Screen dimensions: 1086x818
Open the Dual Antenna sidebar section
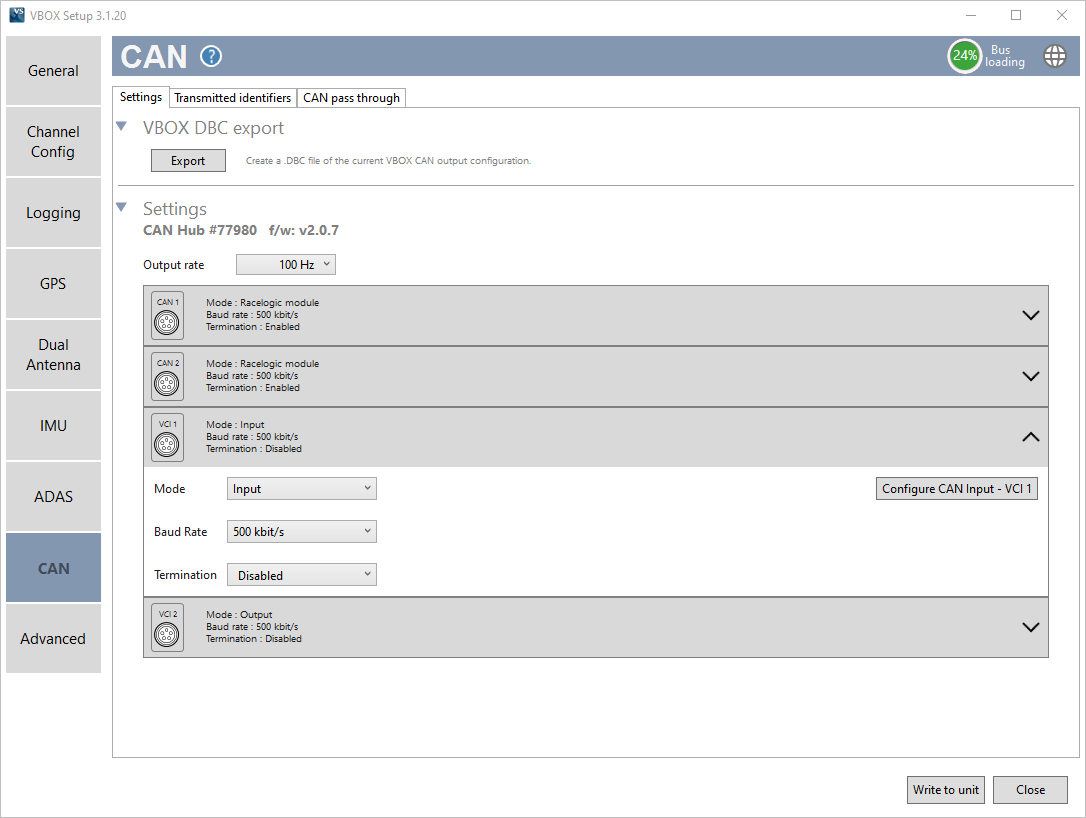[53, 355]
